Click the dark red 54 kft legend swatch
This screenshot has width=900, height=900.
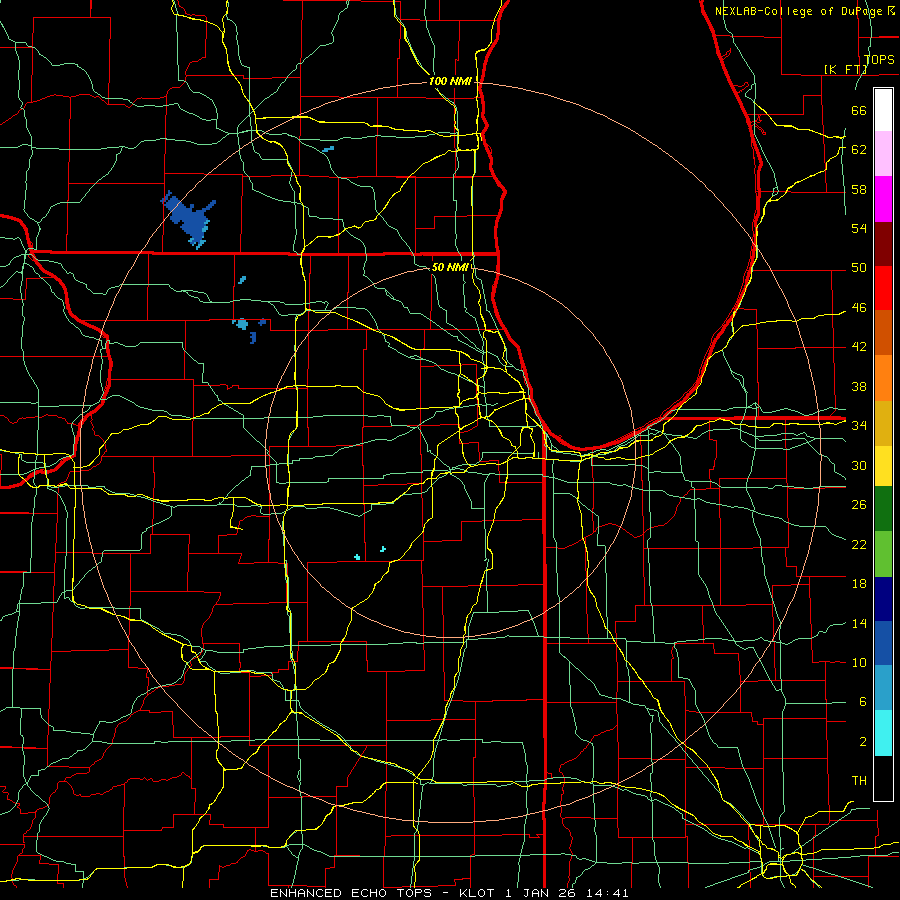[883, 243]
